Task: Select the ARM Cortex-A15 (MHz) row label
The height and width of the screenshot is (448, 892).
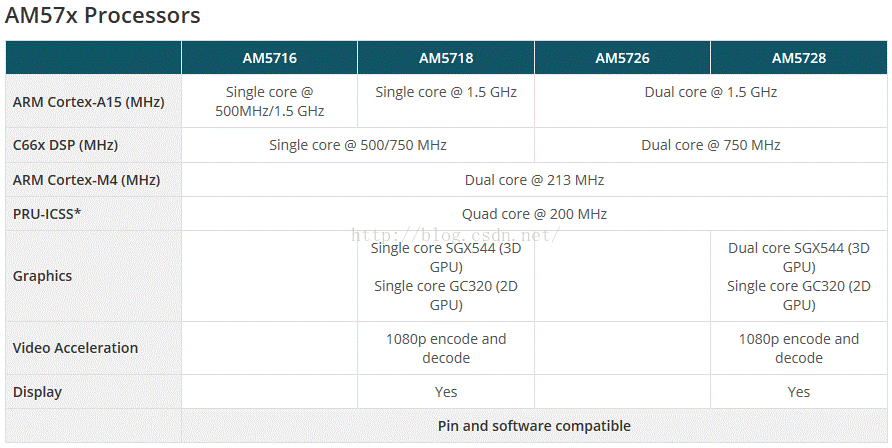Action: (x=89, y=102)
